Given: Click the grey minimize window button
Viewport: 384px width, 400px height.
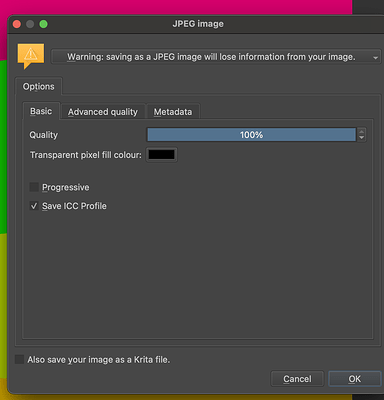Looking at the screenshot, I should pyautogui.click(x=30, y=24).
